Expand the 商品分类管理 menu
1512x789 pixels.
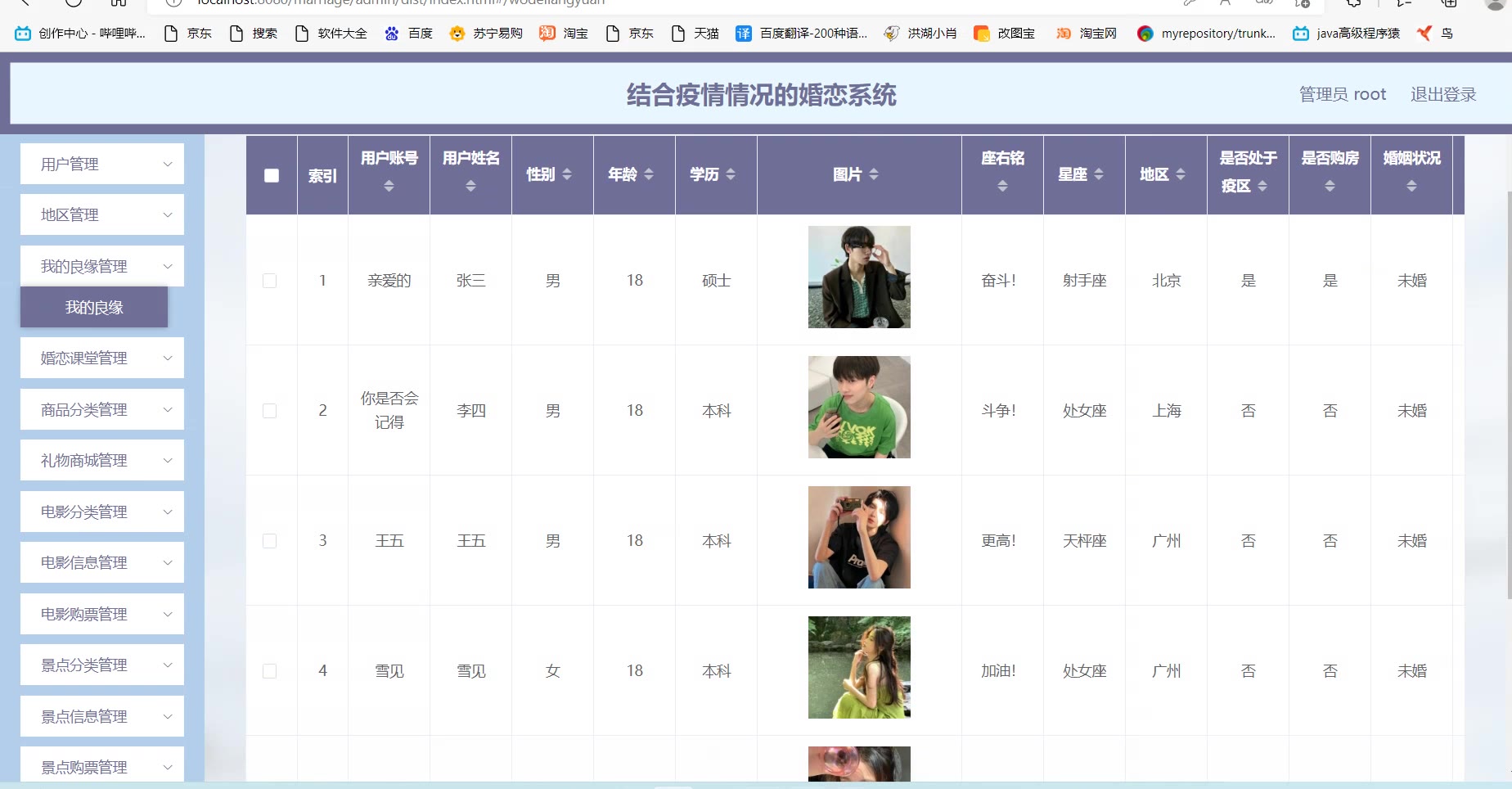[102, 409]
